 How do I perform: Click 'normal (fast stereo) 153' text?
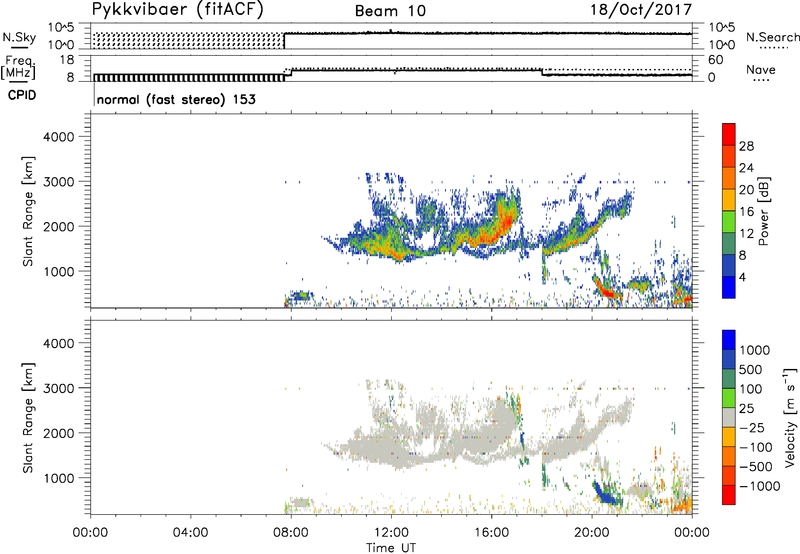(x=176, y=99)
